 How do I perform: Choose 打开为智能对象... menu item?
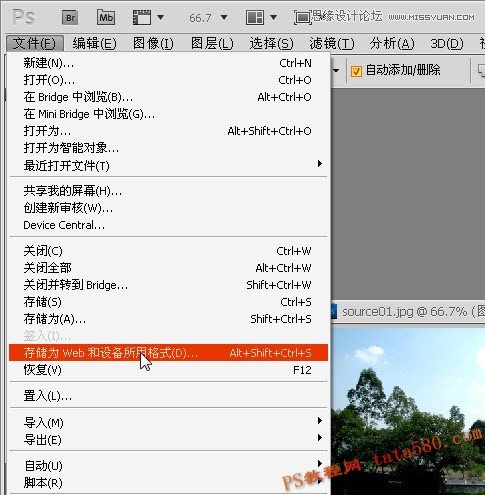168,148
